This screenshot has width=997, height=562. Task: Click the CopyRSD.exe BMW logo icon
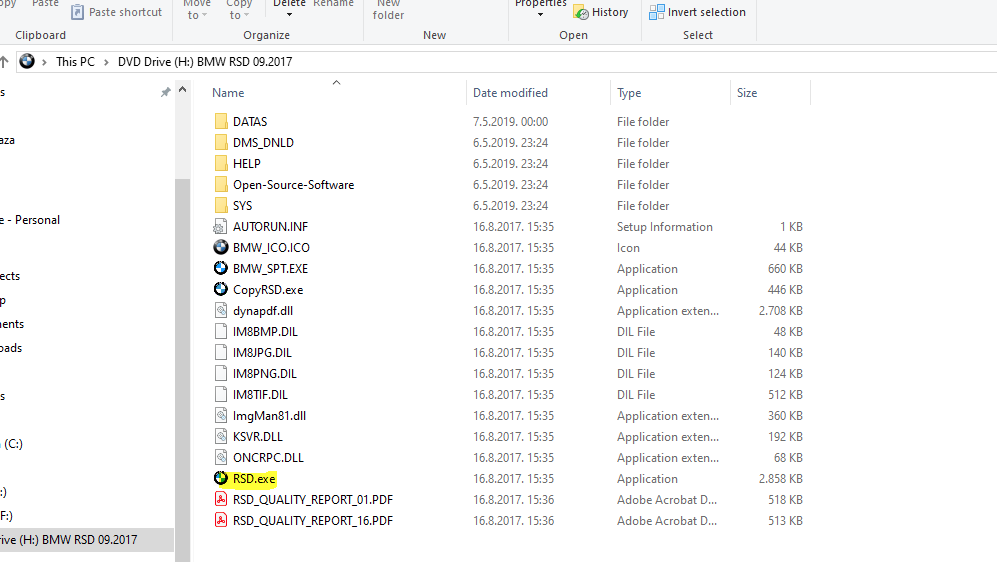[x=221, y=289]
